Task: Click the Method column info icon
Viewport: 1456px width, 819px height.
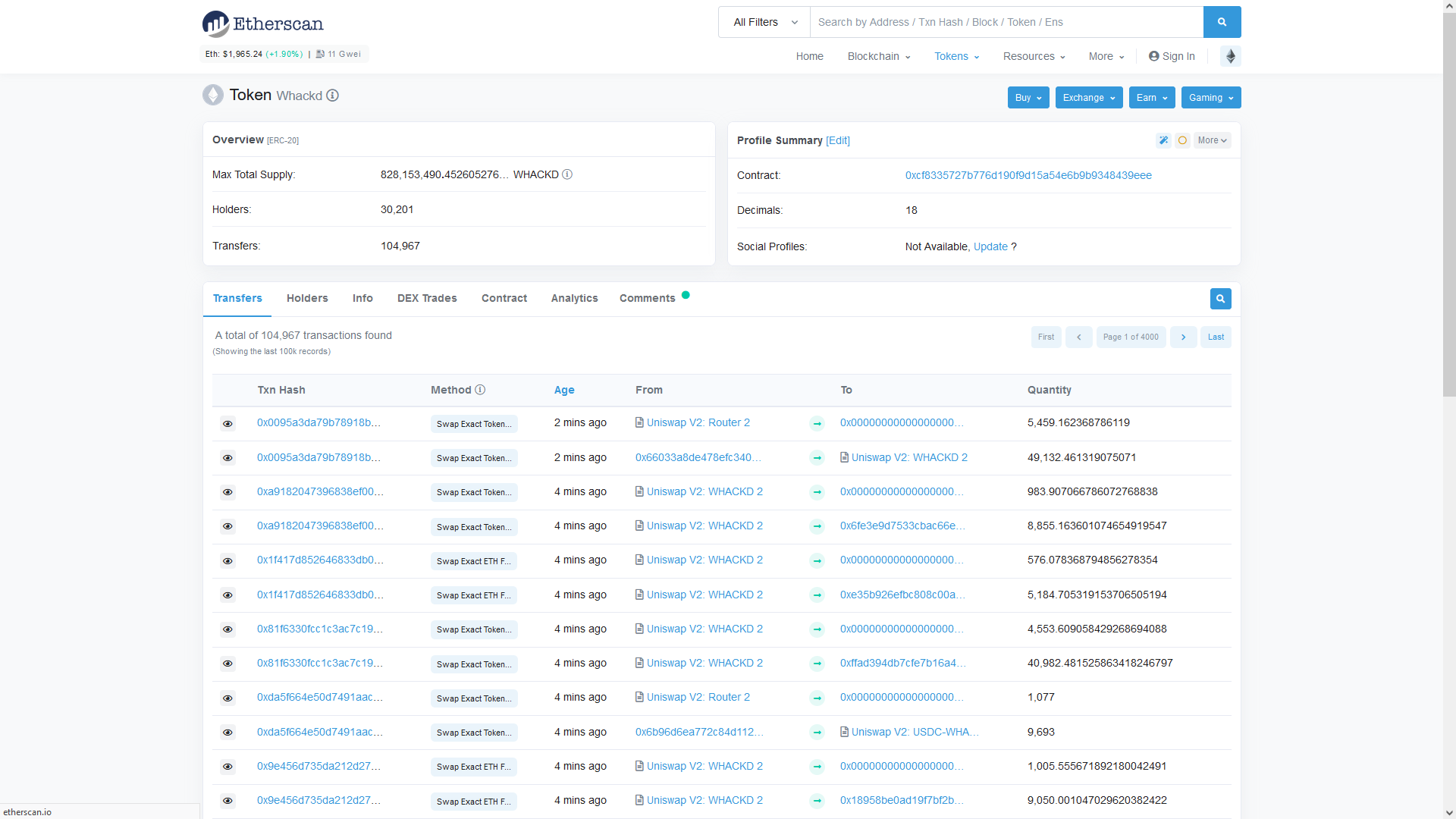Action: tap(480, 390)
